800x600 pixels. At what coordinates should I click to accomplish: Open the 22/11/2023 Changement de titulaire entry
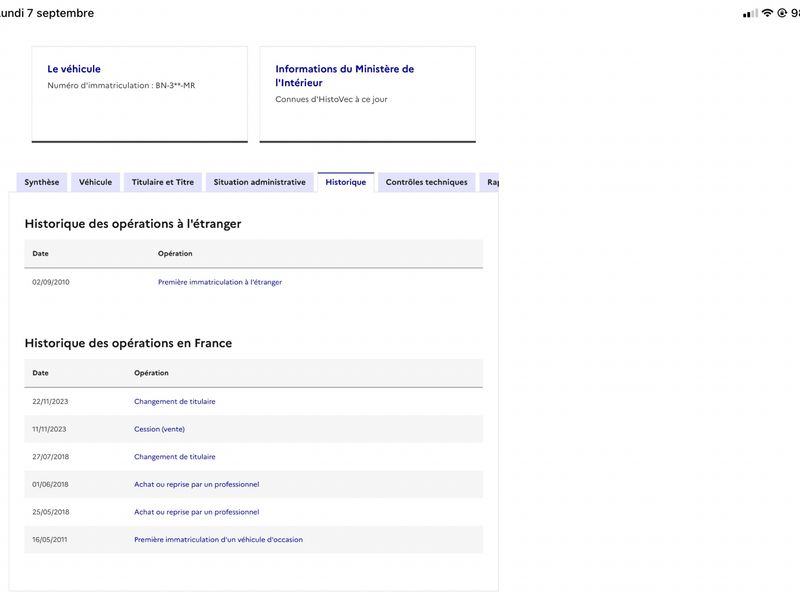coord(174,402)
